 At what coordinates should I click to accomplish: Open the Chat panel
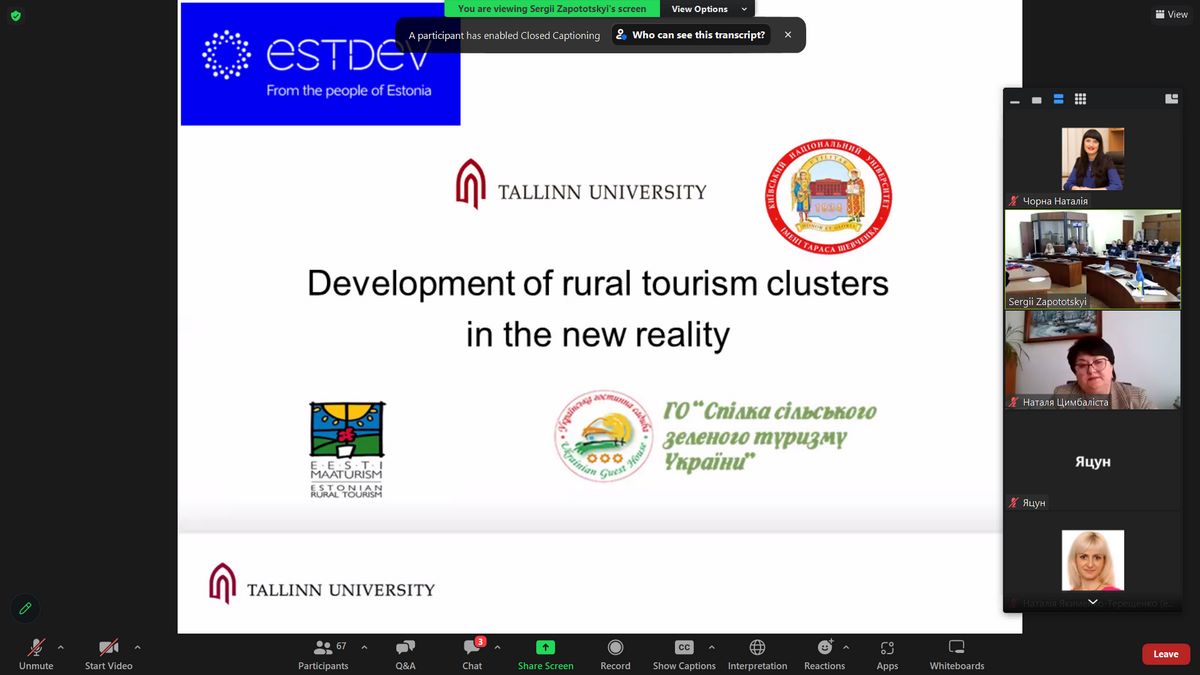[x=472, y=653]
